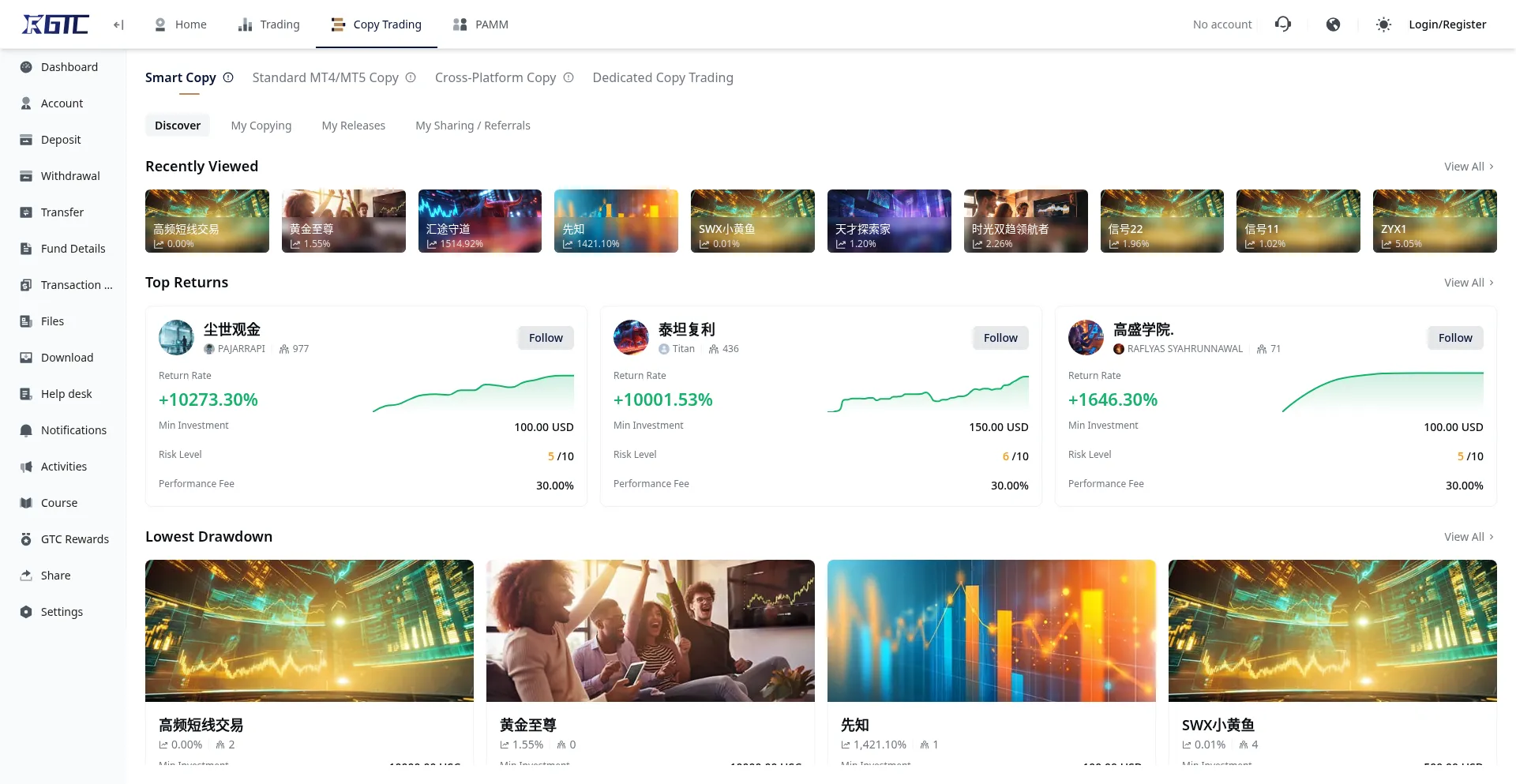Click the Transfer sidebar icon

(26, 212)
